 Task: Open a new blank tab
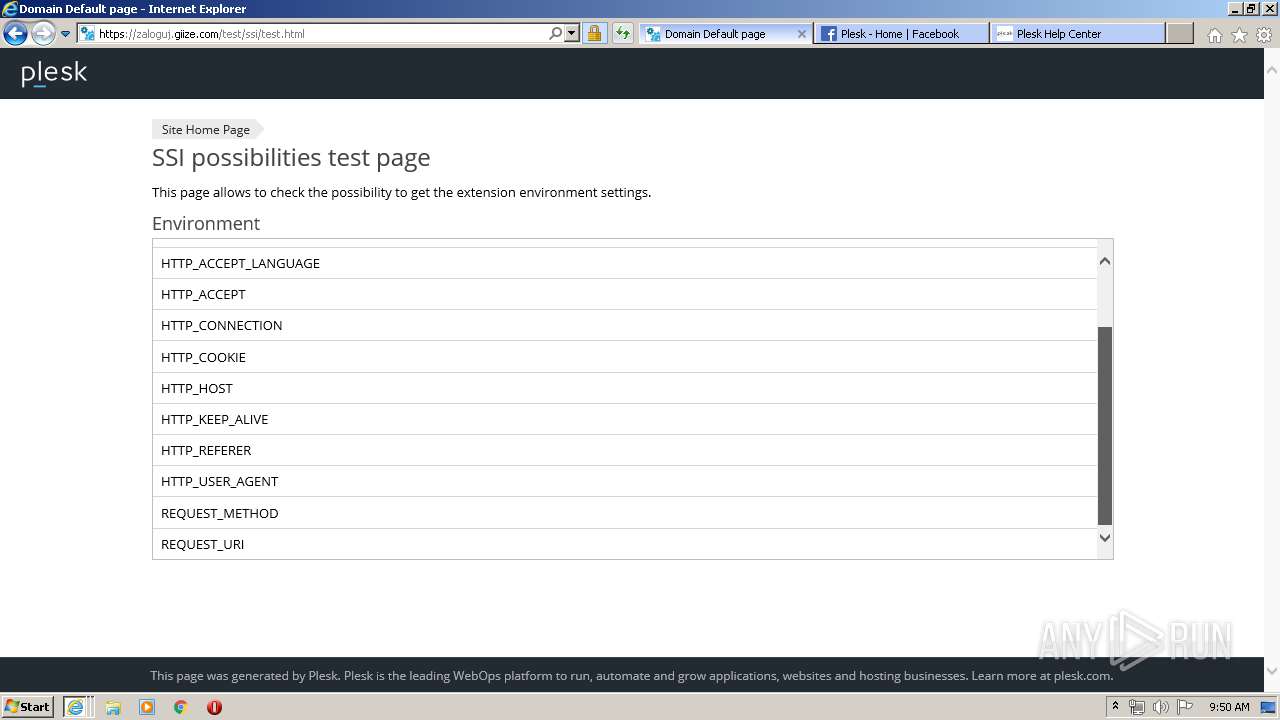(1180, 33)
